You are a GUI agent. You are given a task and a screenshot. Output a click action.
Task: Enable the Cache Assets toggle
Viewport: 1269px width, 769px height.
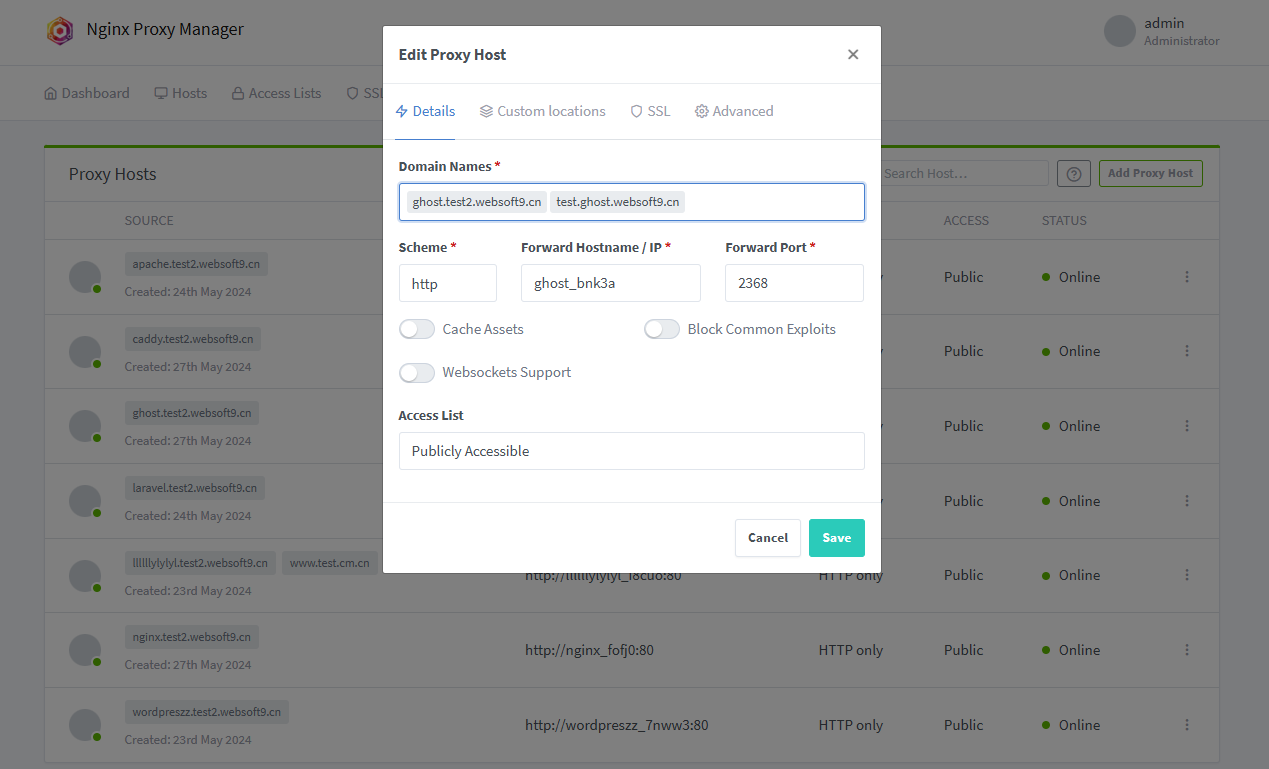click(417, 329)
